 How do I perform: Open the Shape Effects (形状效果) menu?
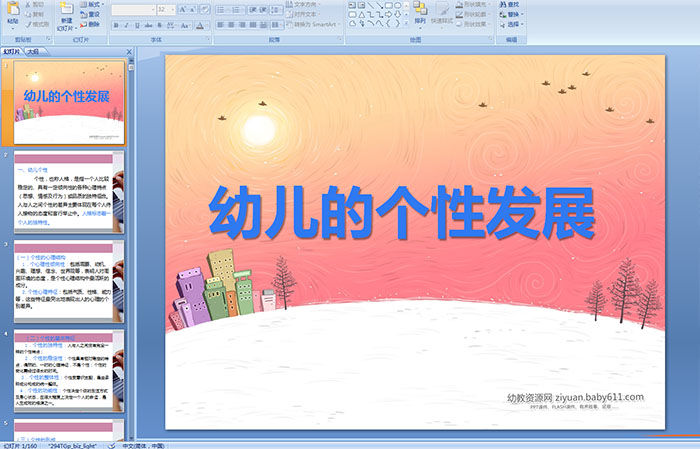click(x=474, y=24)
